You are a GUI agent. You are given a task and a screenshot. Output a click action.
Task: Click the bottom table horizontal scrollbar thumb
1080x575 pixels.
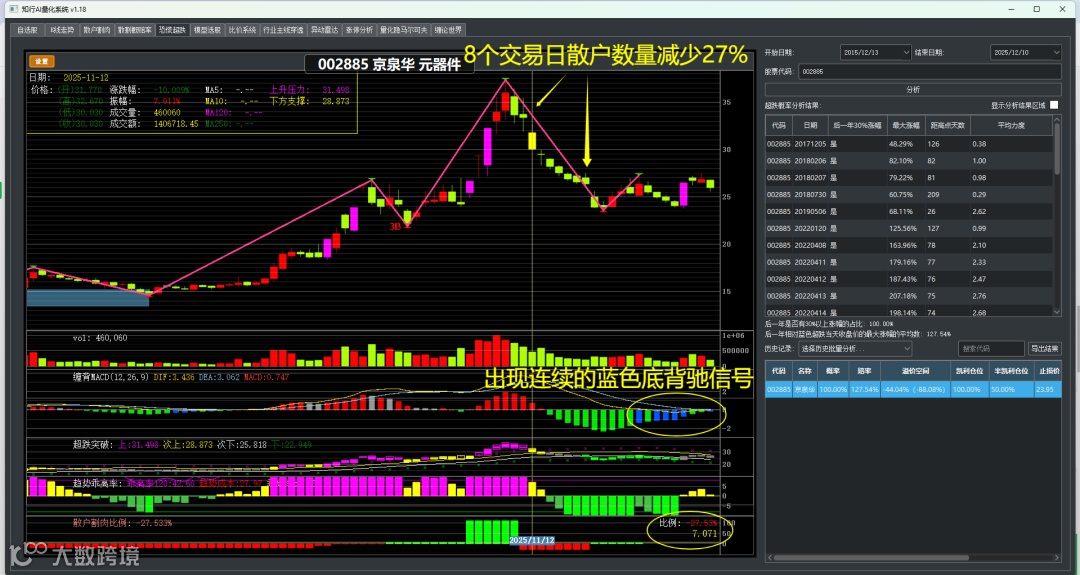[x=871, y=558]
